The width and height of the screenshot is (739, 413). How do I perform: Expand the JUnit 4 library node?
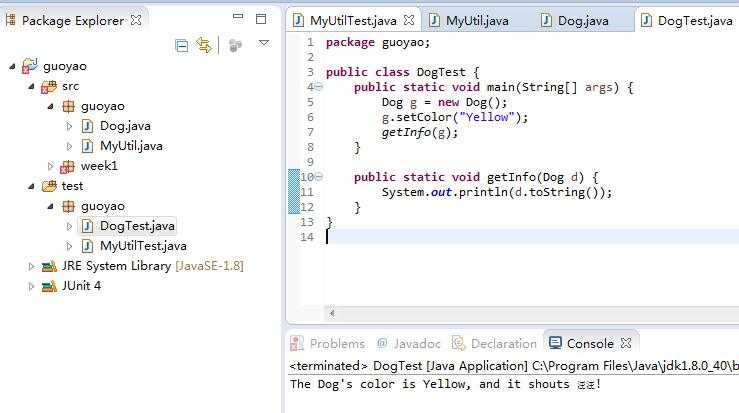32,286
